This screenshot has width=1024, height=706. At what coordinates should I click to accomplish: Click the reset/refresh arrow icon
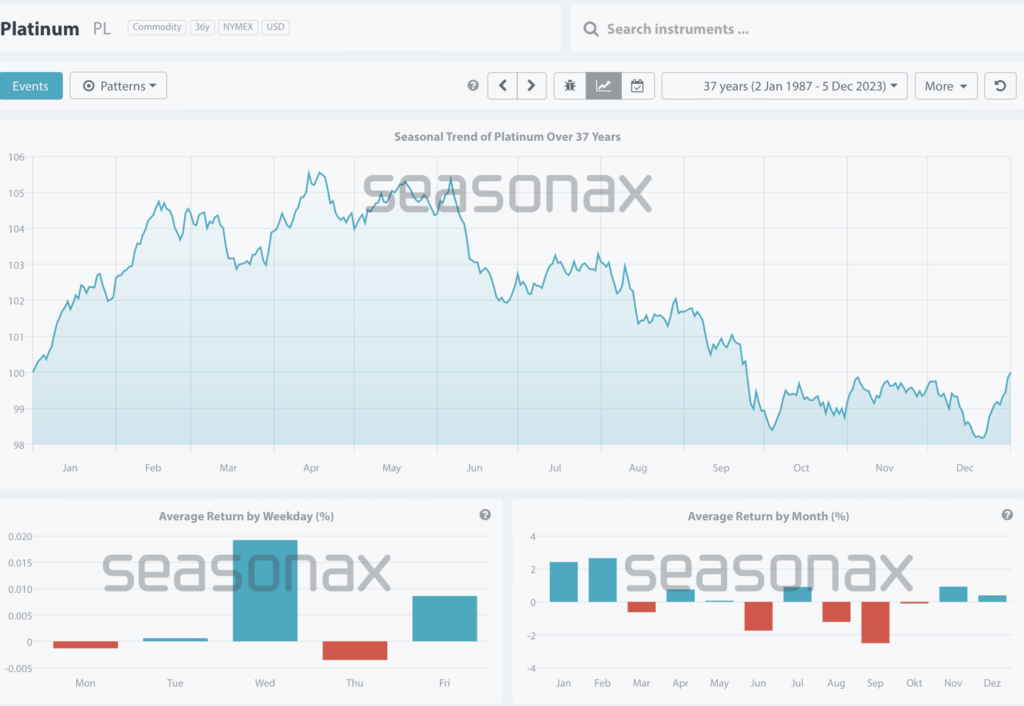tap(1000, 86)
